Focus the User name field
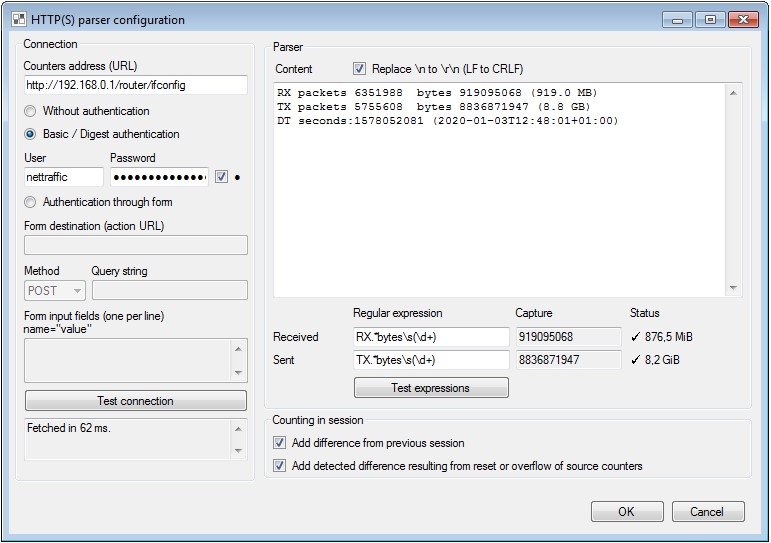 point(63,177)
